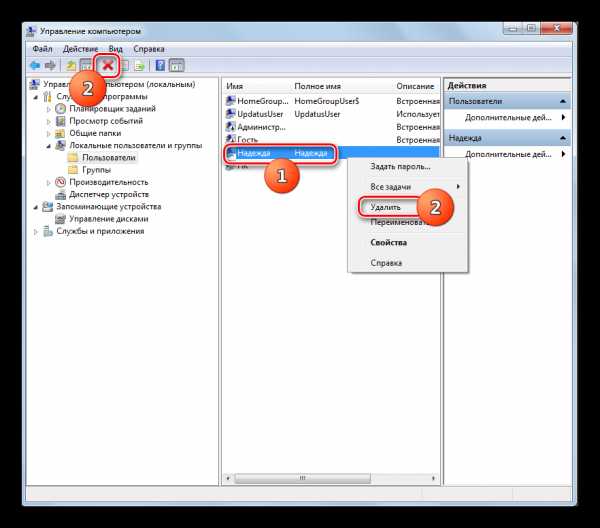This screenshot has height=528, width=600.
Task: Select the Гость account row
Action: [332, 139]
